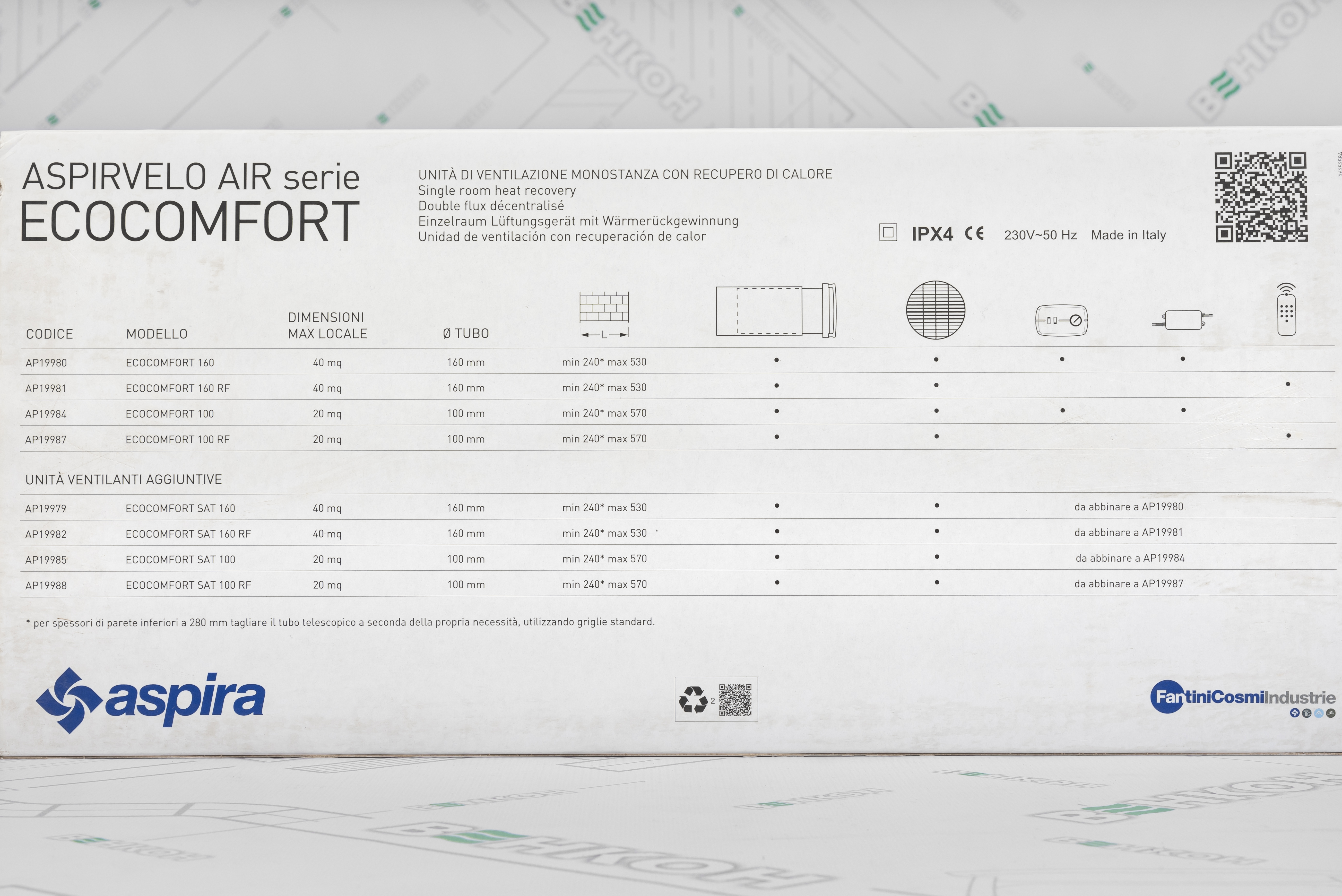Click the brick wall thickness icon
The height and width of the screenshot is (896, 1342).
[605, 315]
